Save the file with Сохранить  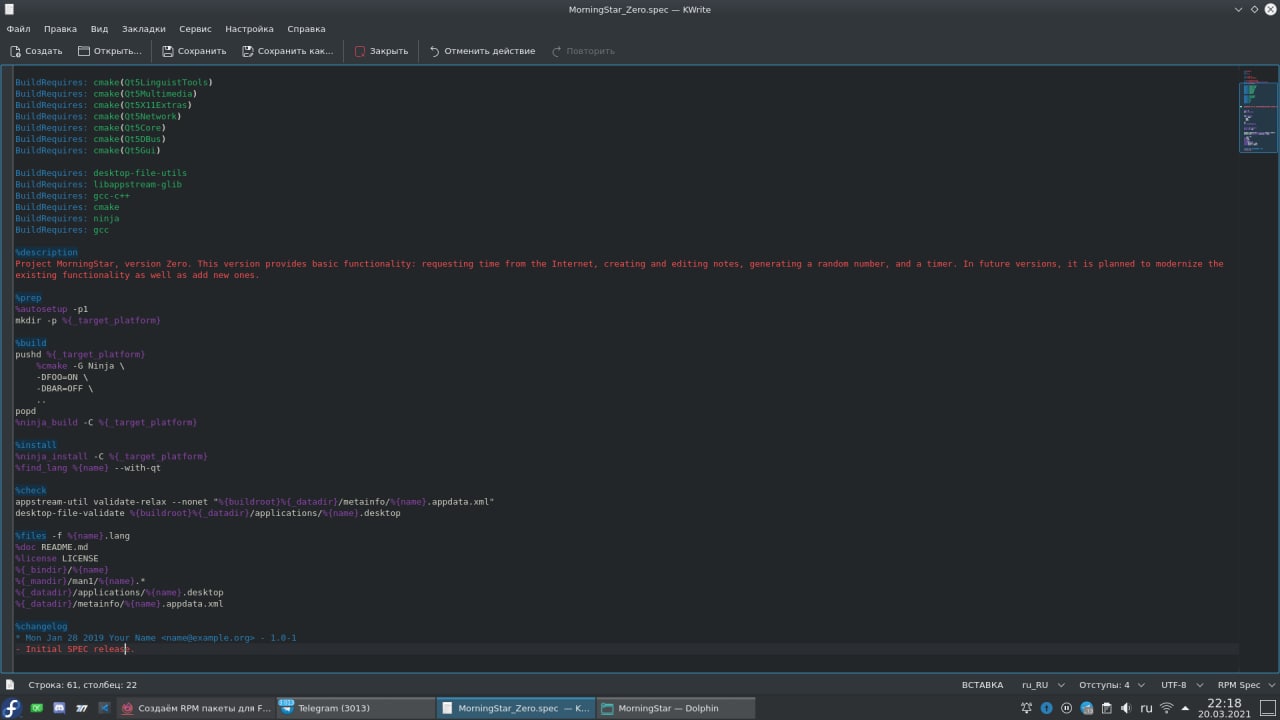tap(194, 51)
